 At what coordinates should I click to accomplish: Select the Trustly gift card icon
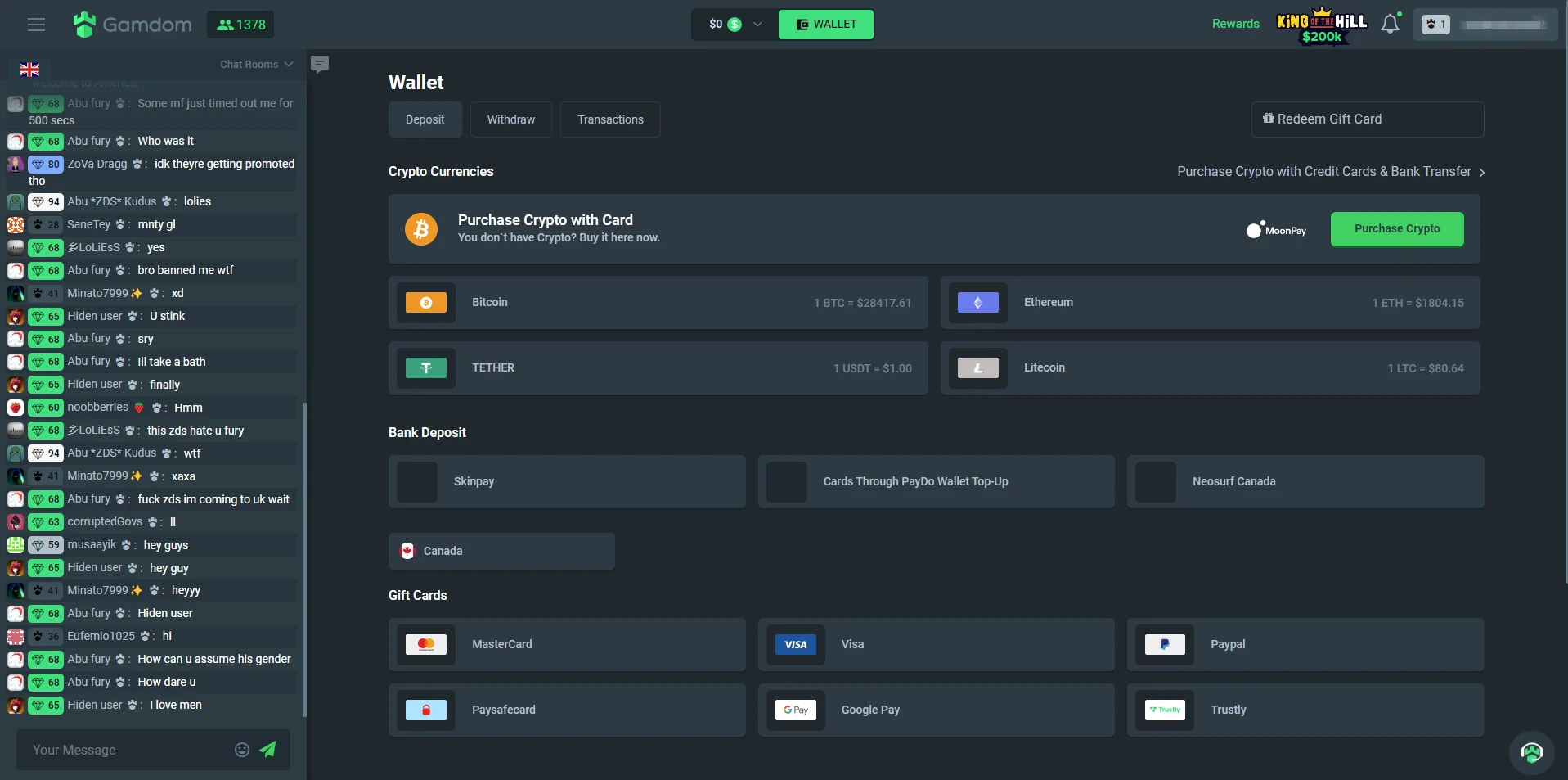point(1165,710)
